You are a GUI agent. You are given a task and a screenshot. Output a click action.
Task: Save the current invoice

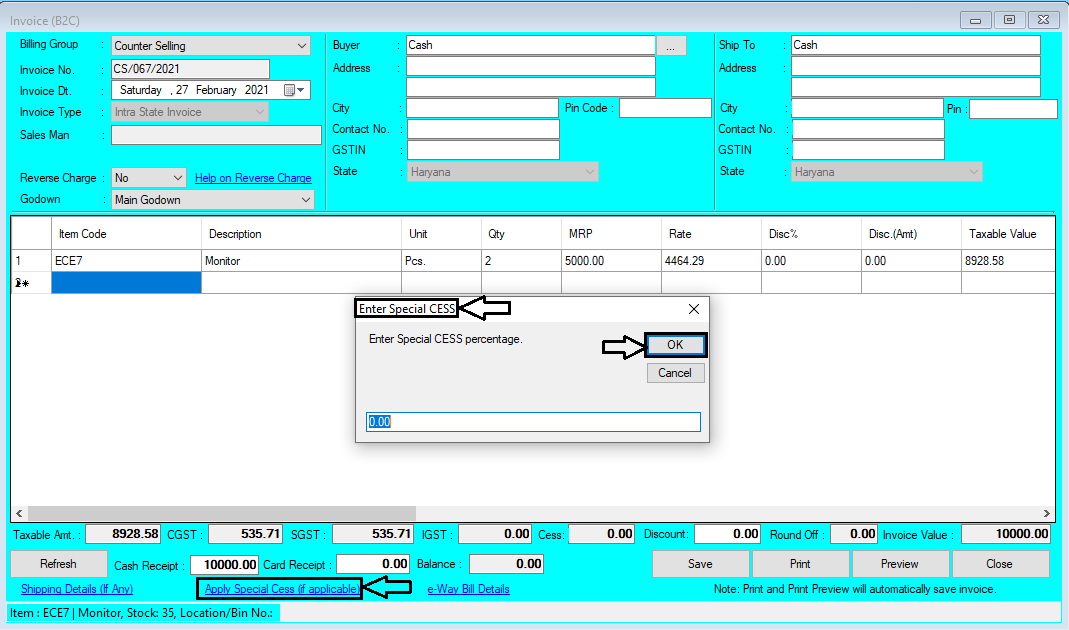click(699, 563)
